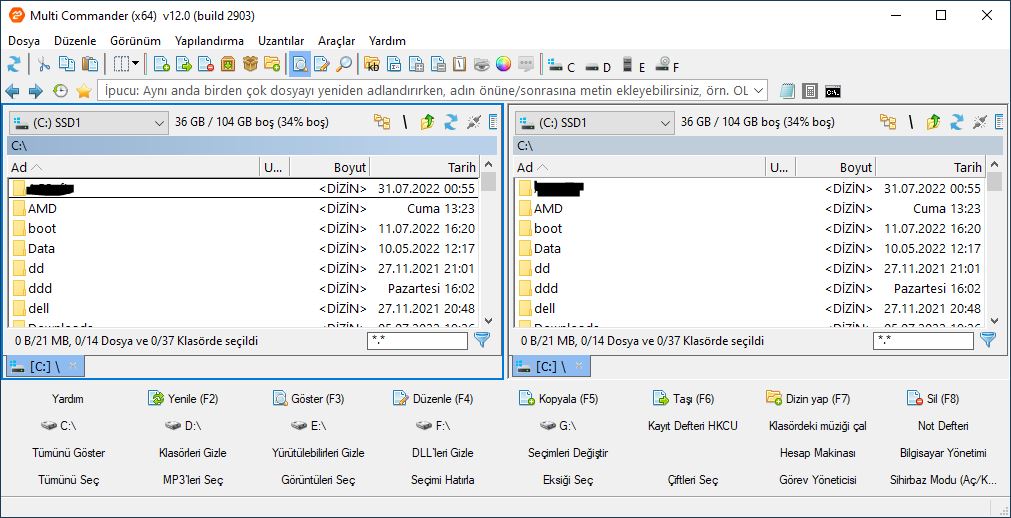The image size is (1011, 518).
Task: Click the unpack archive box icon
Action: click(x=250, y=64)
